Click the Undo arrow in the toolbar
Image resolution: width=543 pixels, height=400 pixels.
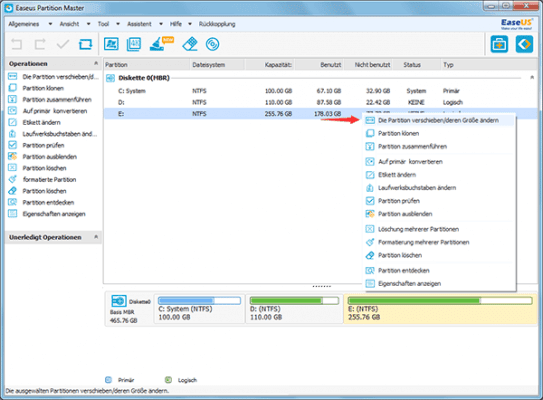pos(16,44)
